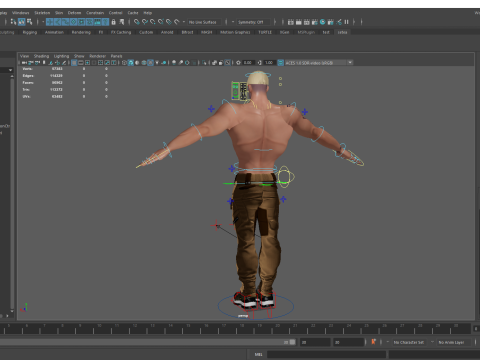This screenshot has width=480, height=360.
Task: Open the No Anim Layer dropdown
Action: (x=453, y=342)
